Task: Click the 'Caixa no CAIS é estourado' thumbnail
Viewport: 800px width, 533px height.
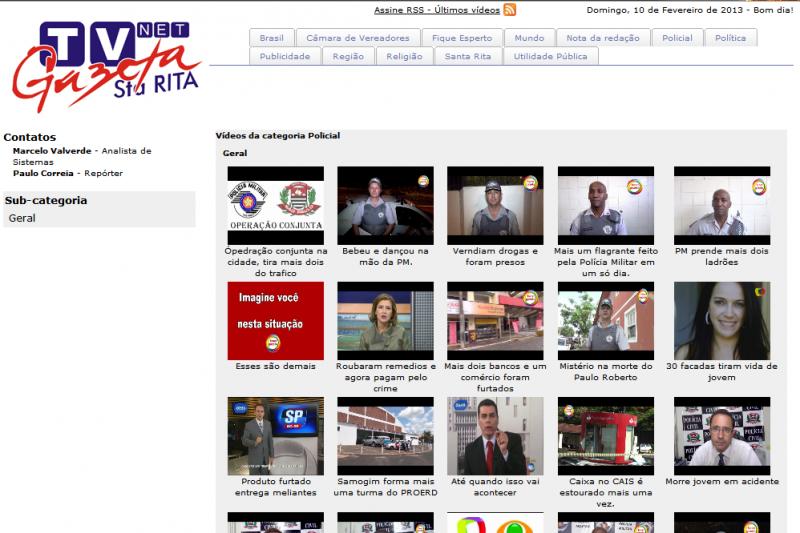Action: coord(605,435)
